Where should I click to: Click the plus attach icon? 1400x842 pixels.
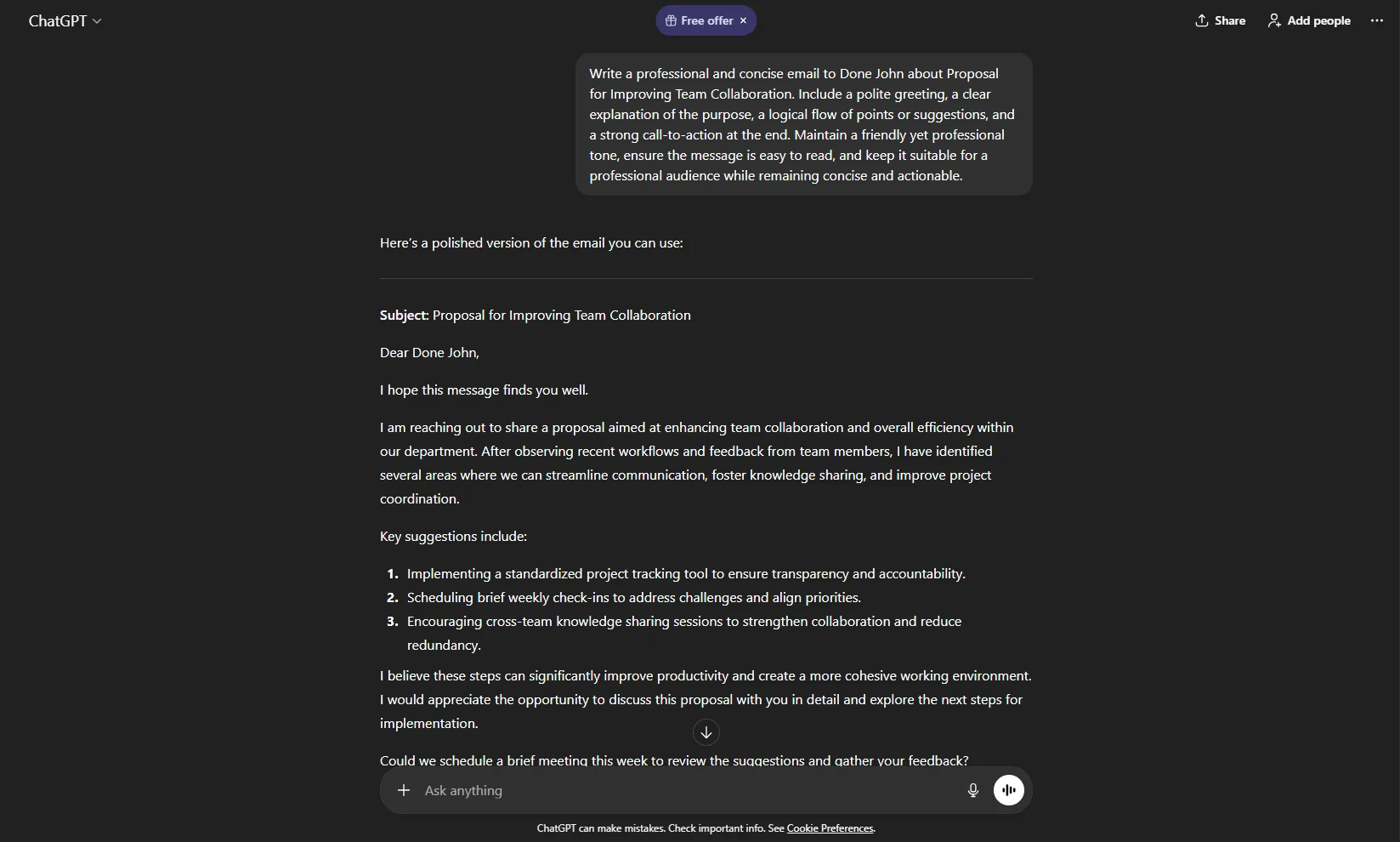[404, 790]
